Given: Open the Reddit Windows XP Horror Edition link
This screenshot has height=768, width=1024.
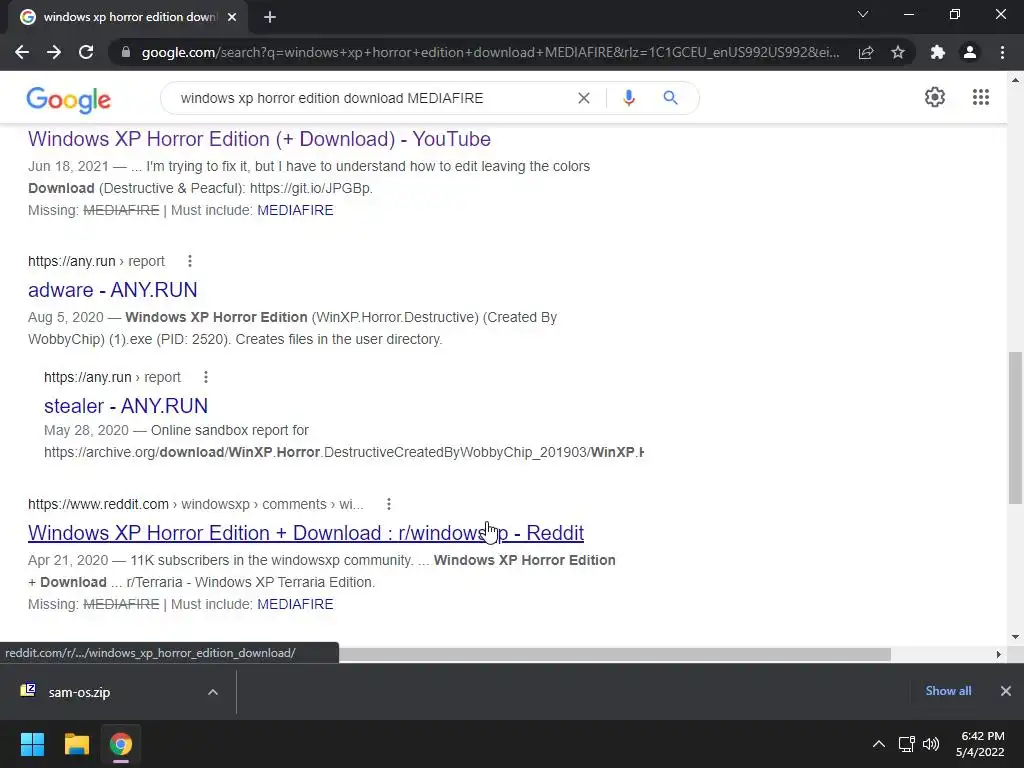Looking at the screenshot, I should [306, 533].
